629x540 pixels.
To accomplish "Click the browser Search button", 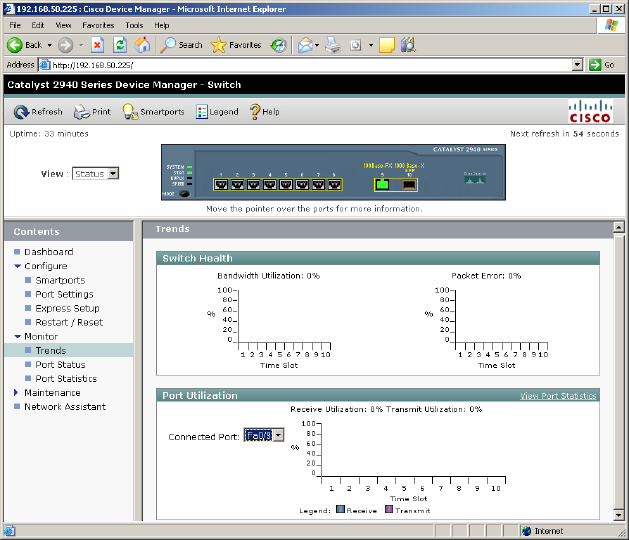I will click(x=181, y=45).
